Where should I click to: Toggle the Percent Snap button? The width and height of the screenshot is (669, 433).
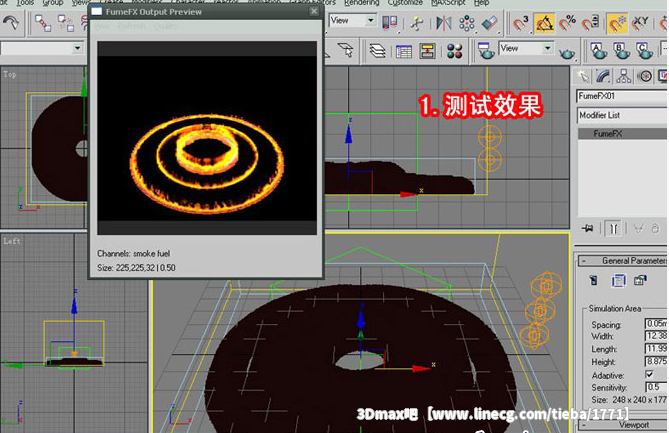pos(567,23)
